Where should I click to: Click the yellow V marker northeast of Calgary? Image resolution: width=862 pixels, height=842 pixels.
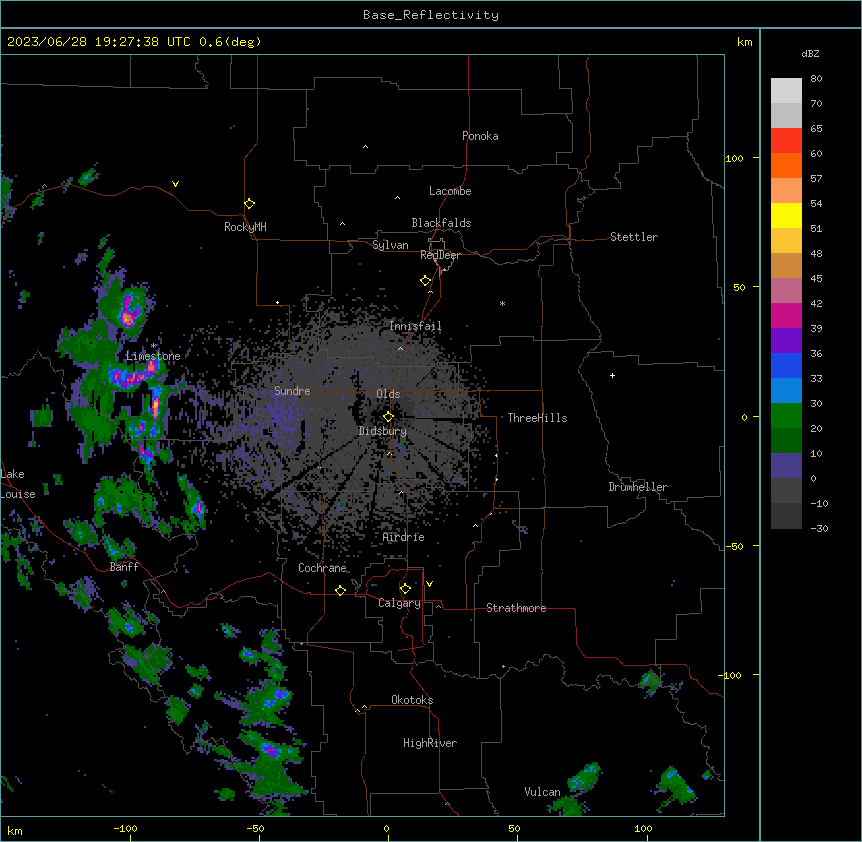tap(429, 584)
